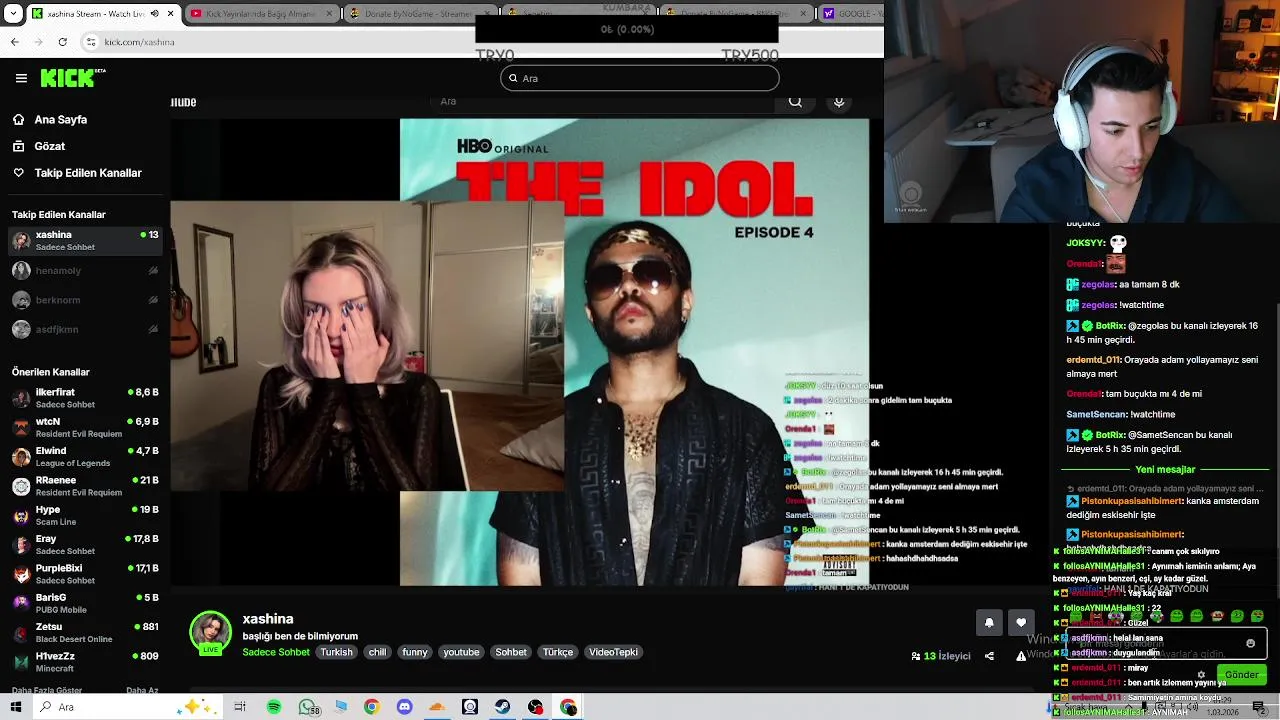The width and height of the screenshot is (1280, 720).
Task: Click xashina streamer avatar with LIVE badge
Action: 211,634
